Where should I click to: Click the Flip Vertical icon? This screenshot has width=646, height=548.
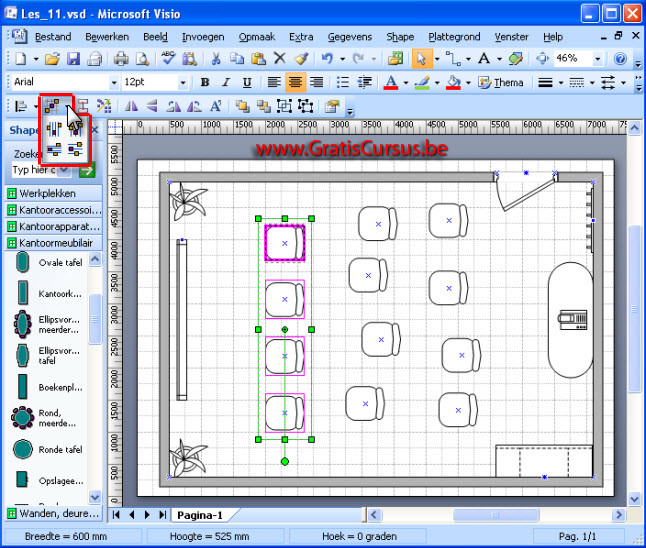coord(152,106)
